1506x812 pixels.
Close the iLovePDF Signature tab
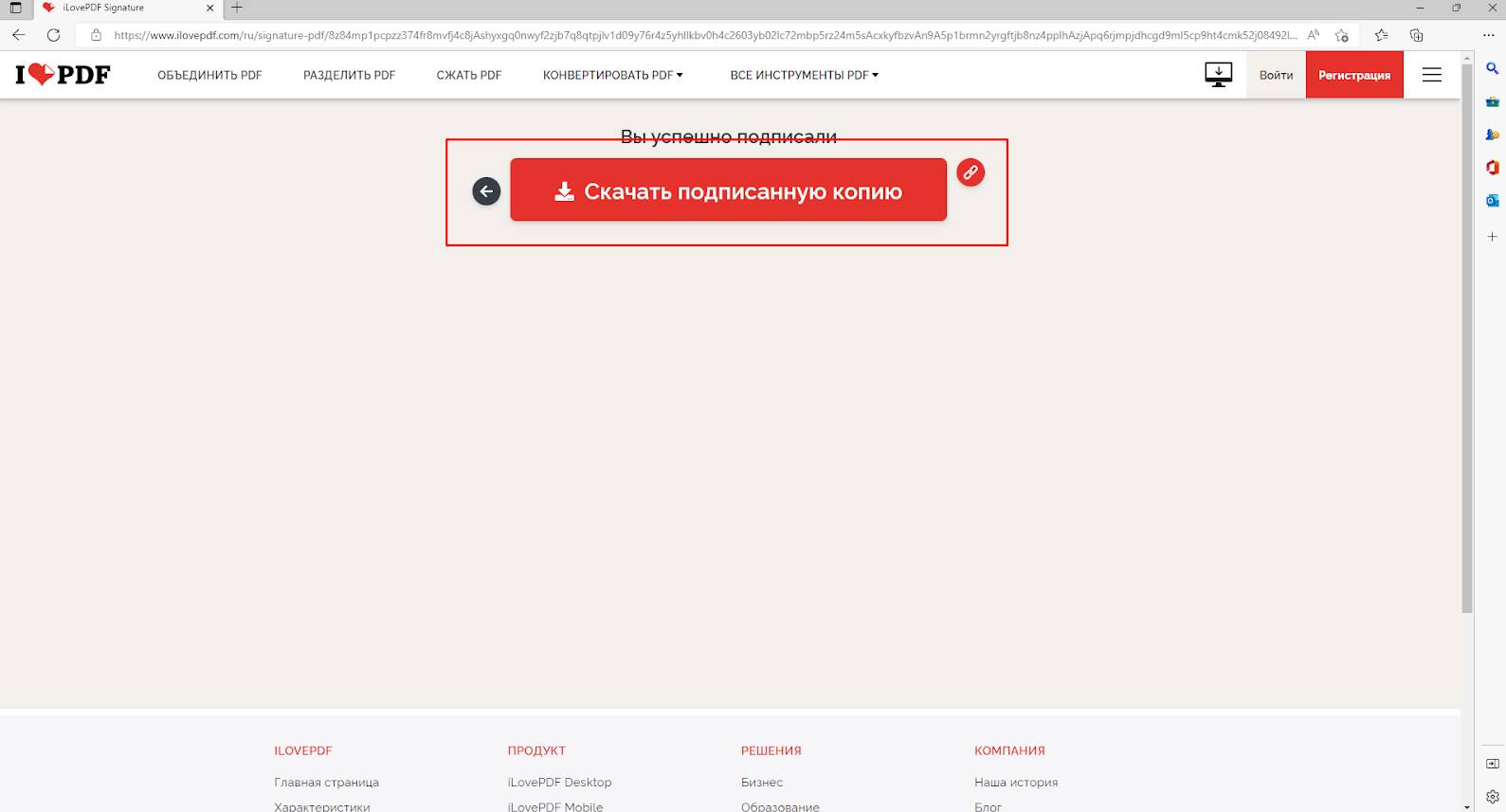tap(210, 8)
